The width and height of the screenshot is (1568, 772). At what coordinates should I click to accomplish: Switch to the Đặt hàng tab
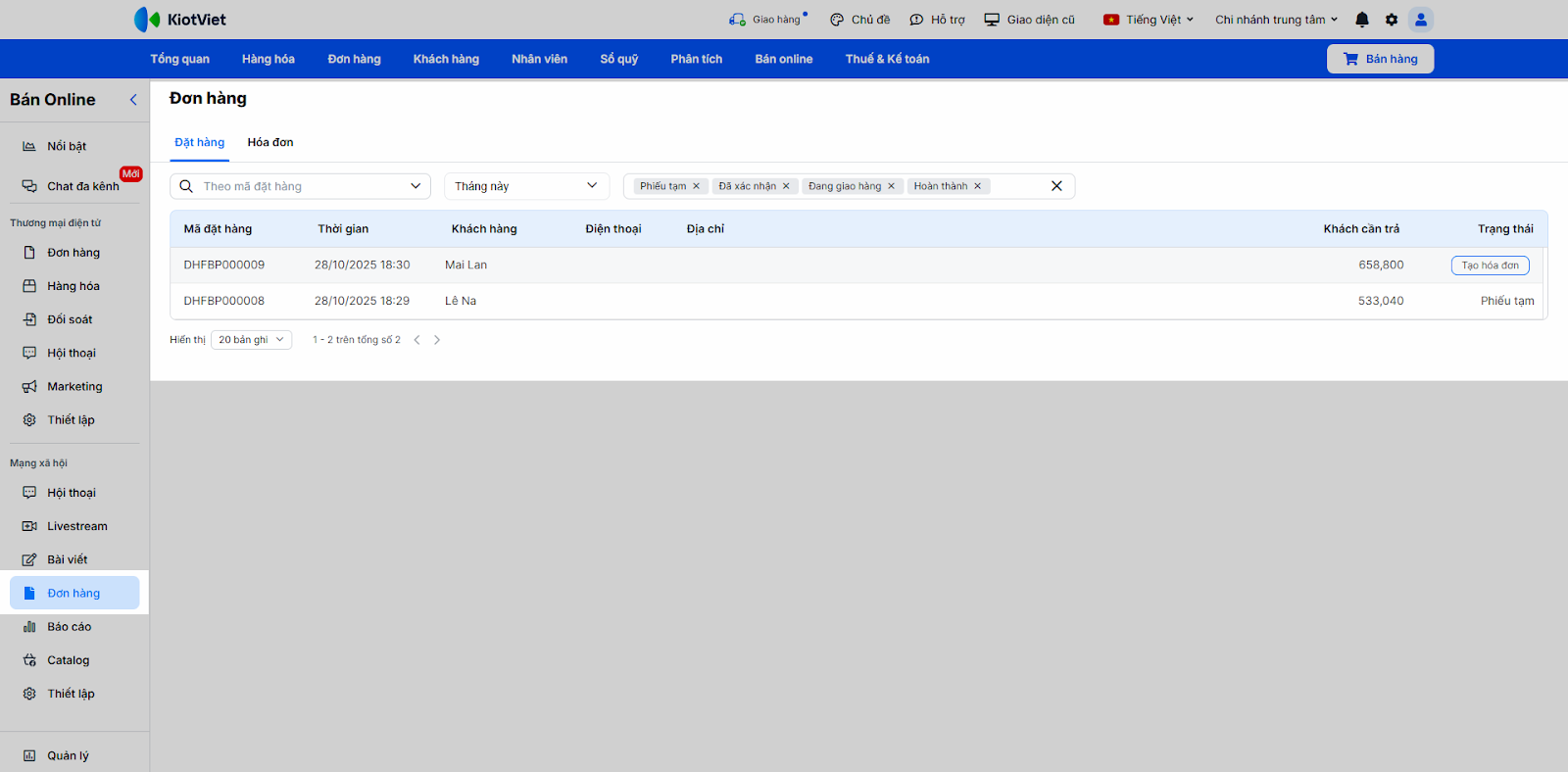(x=200, y=143)
